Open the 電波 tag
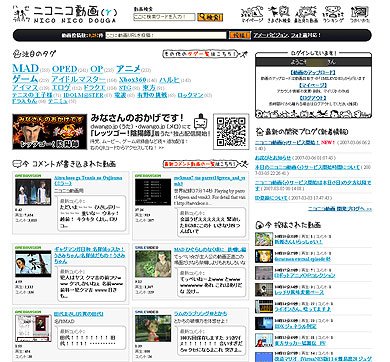390x362 pixels. coord(120,95)
